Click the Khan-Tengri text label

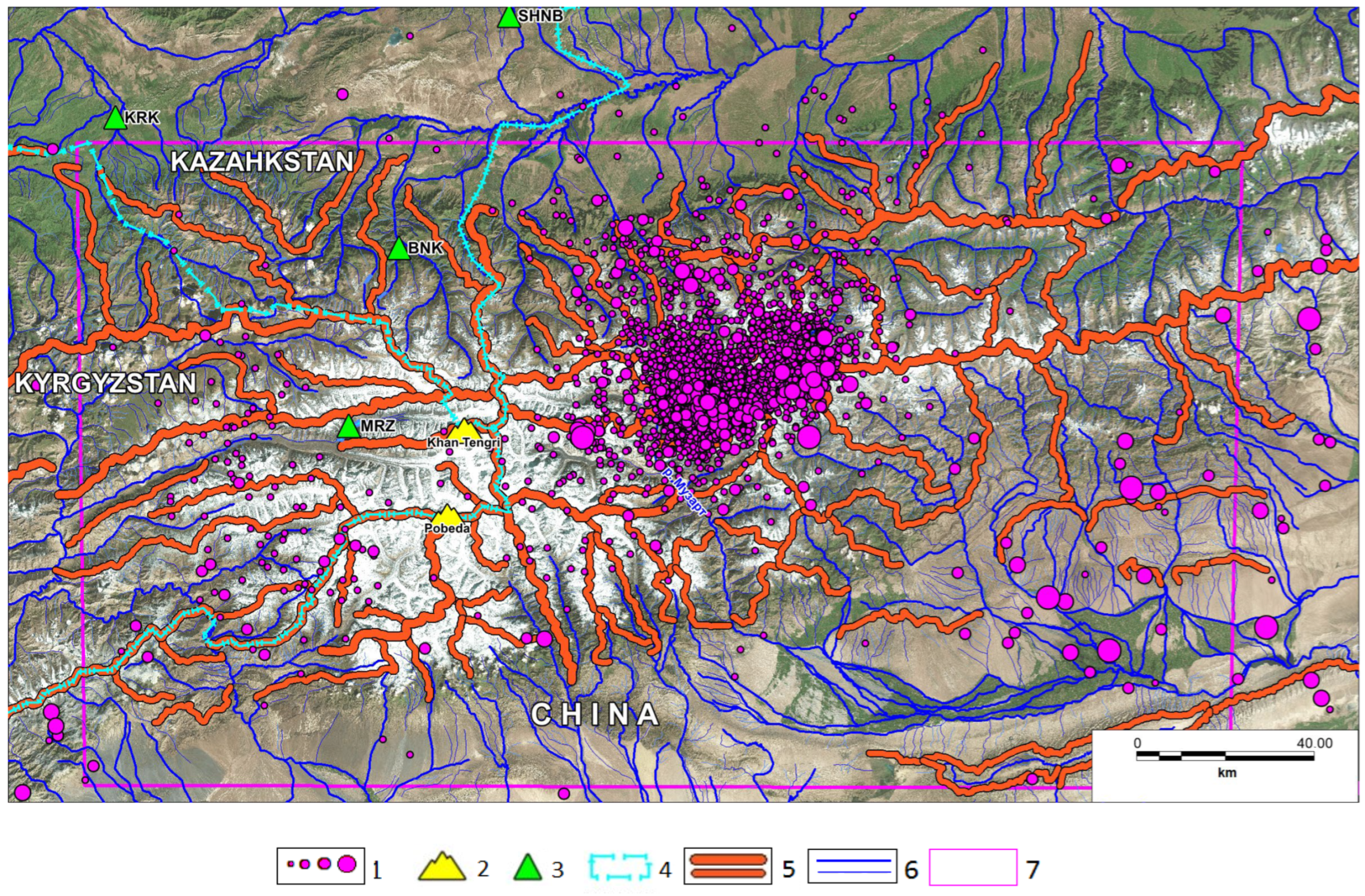point(463,443)
